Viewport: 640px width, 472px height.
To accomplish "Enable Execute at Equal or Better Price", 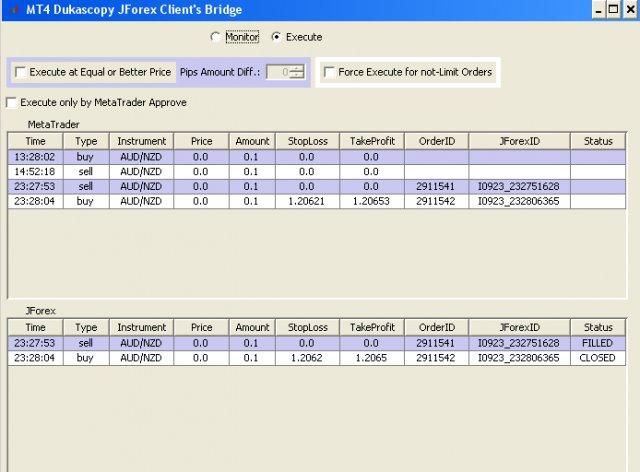I will [x=21, y=72].
